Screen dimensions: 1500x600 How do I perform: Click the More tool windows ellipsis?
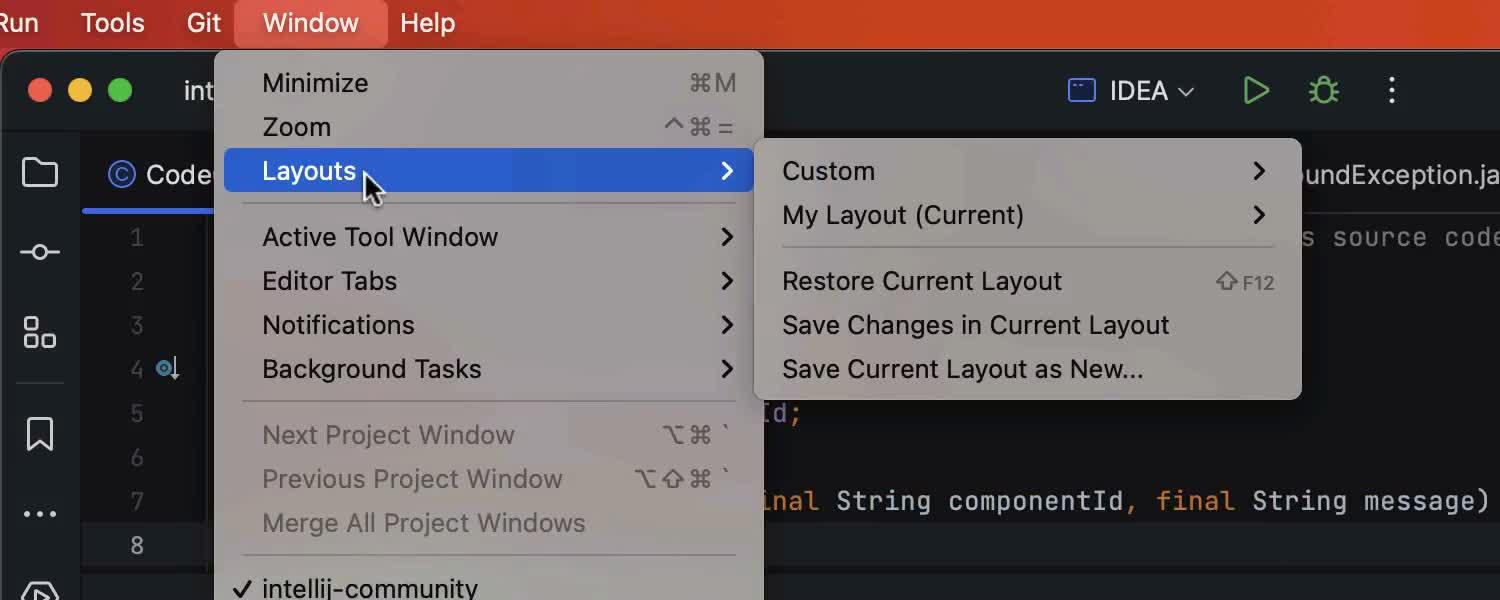[x=40, y=513]
